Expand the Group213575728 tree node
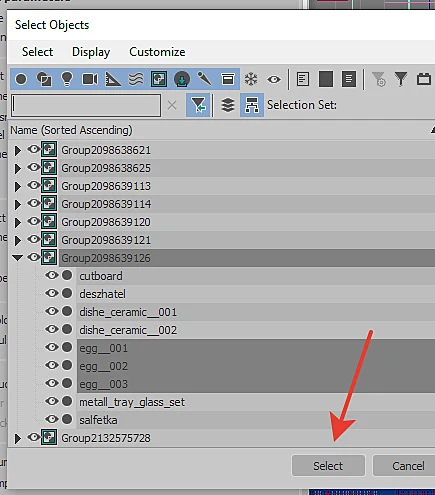The image size is (435, 495). (x=18, y=438)
